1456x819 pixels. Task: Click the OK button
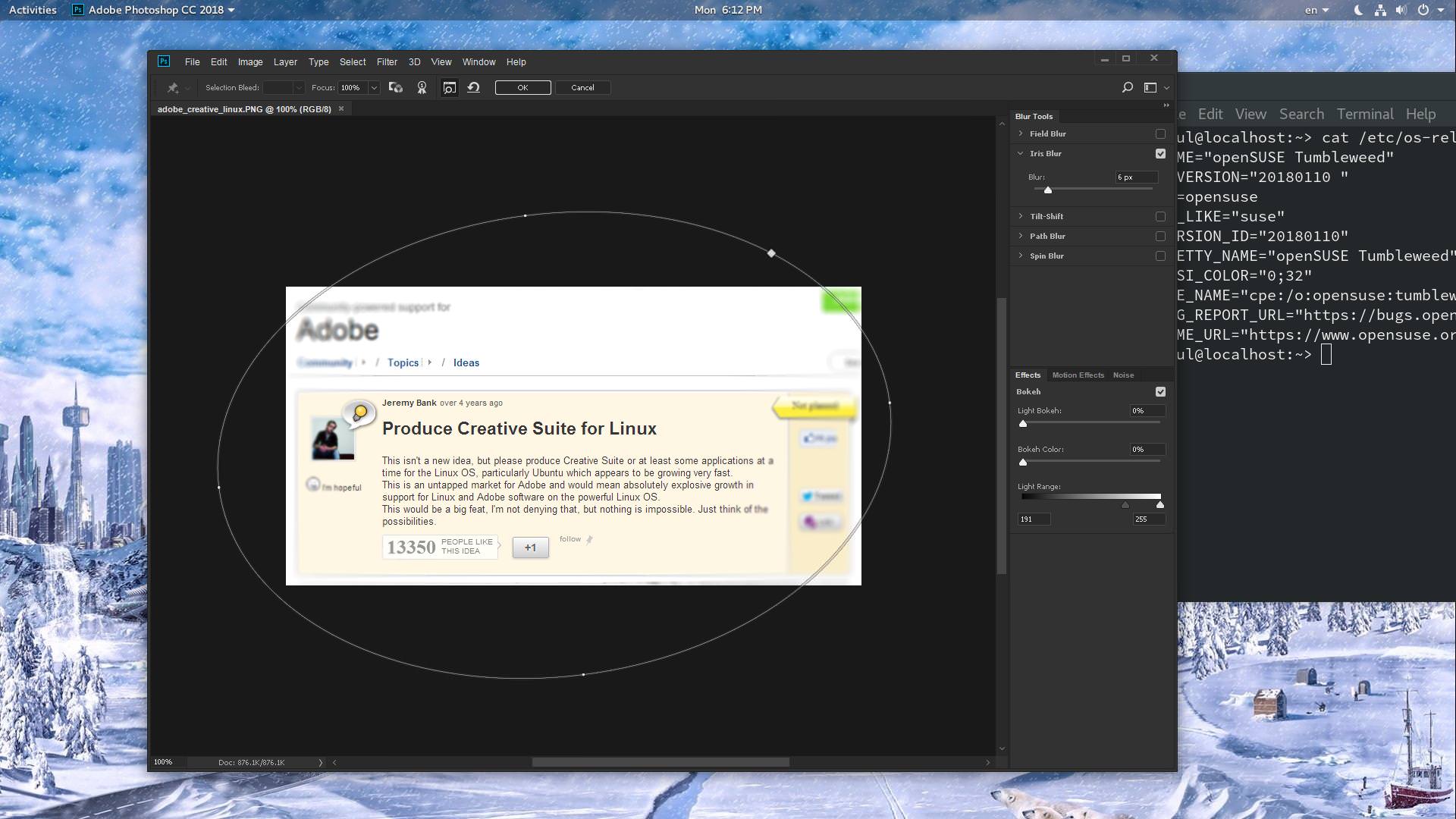(523, 88)
